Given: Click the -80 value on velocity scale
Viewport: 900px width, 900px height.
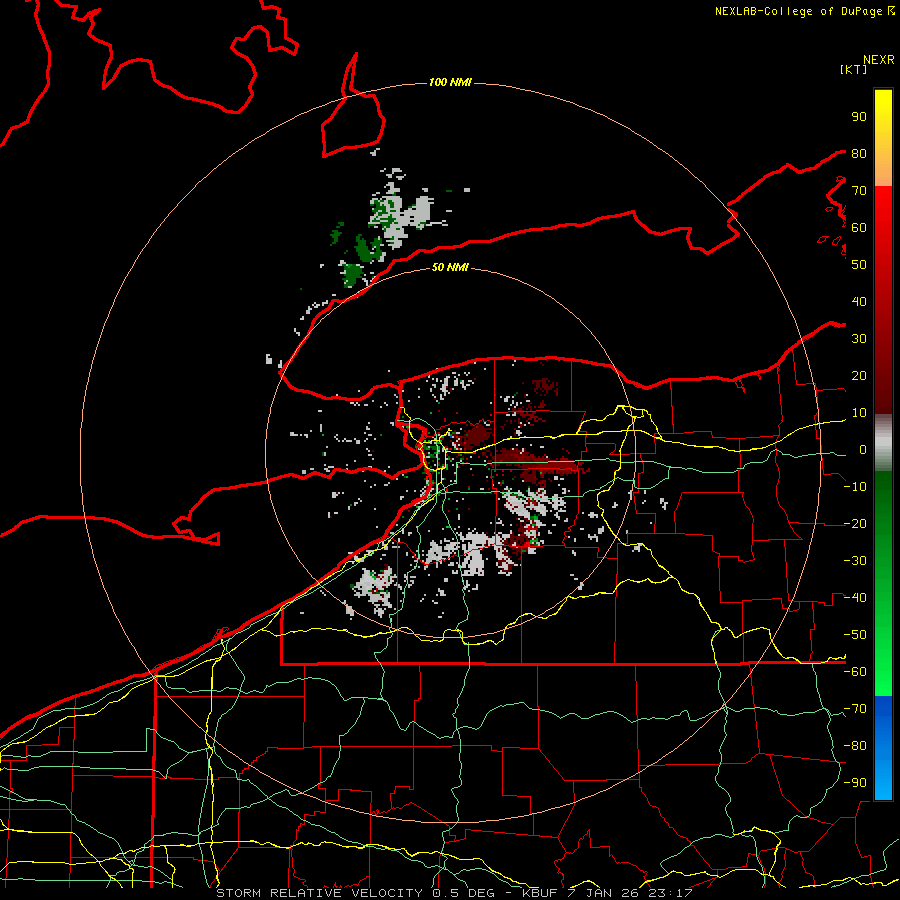Looking at the screenshot, I should (855, 746).
